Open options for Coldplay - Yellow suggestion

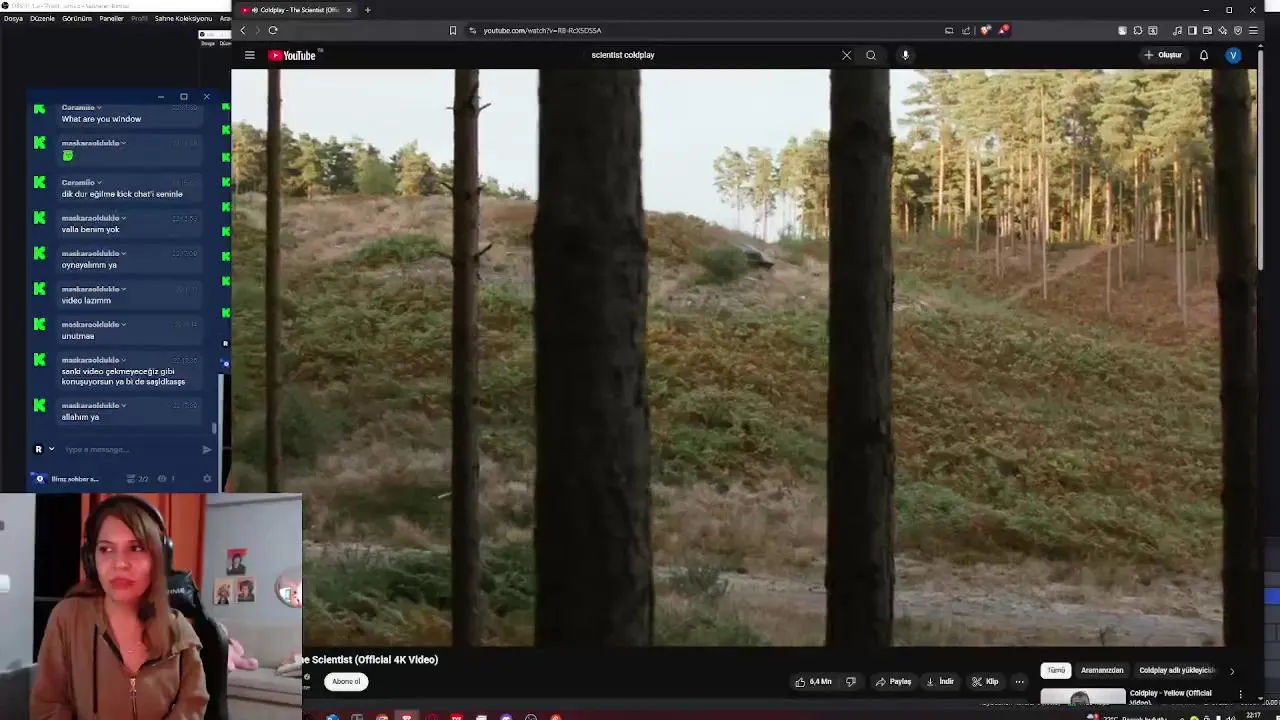point(1241,695)
